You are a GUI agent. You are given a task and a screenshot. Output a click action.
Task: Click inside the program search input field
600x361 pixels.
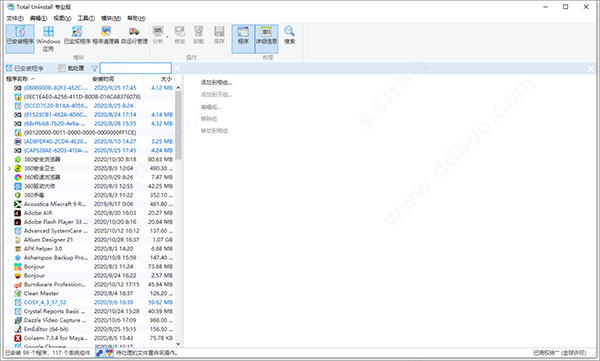point(135,68)
